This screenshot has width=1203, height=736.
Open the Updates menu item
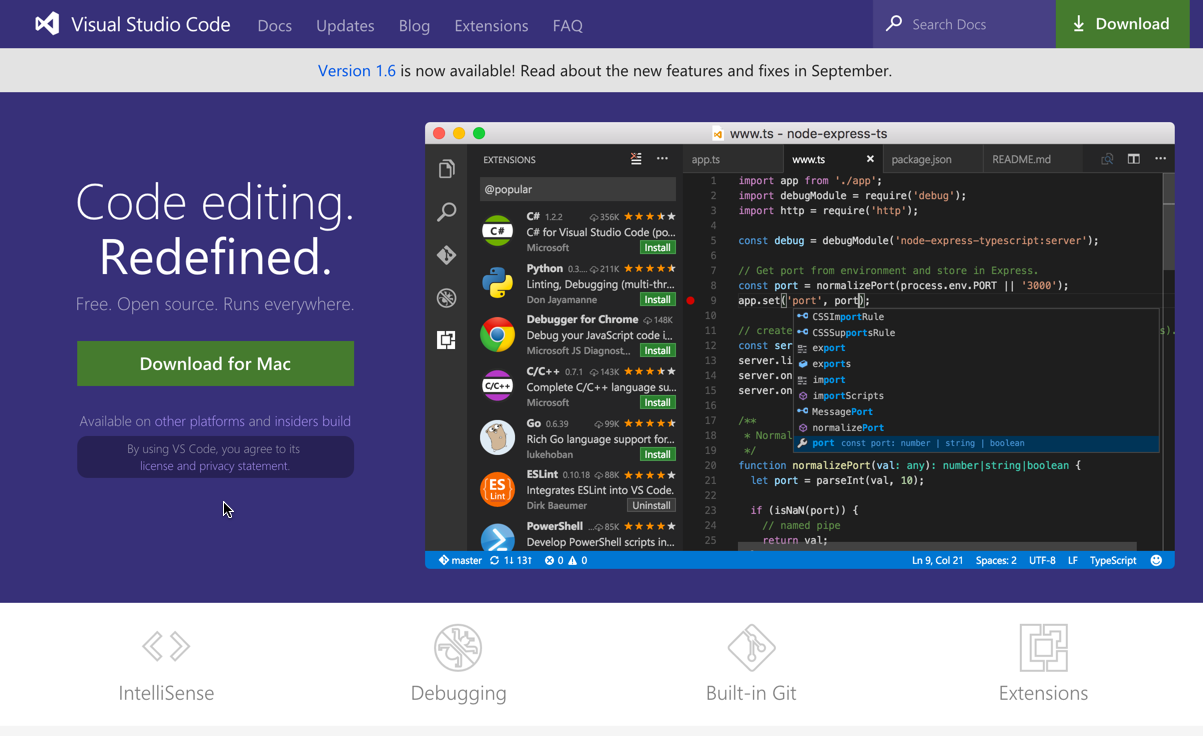345,25
